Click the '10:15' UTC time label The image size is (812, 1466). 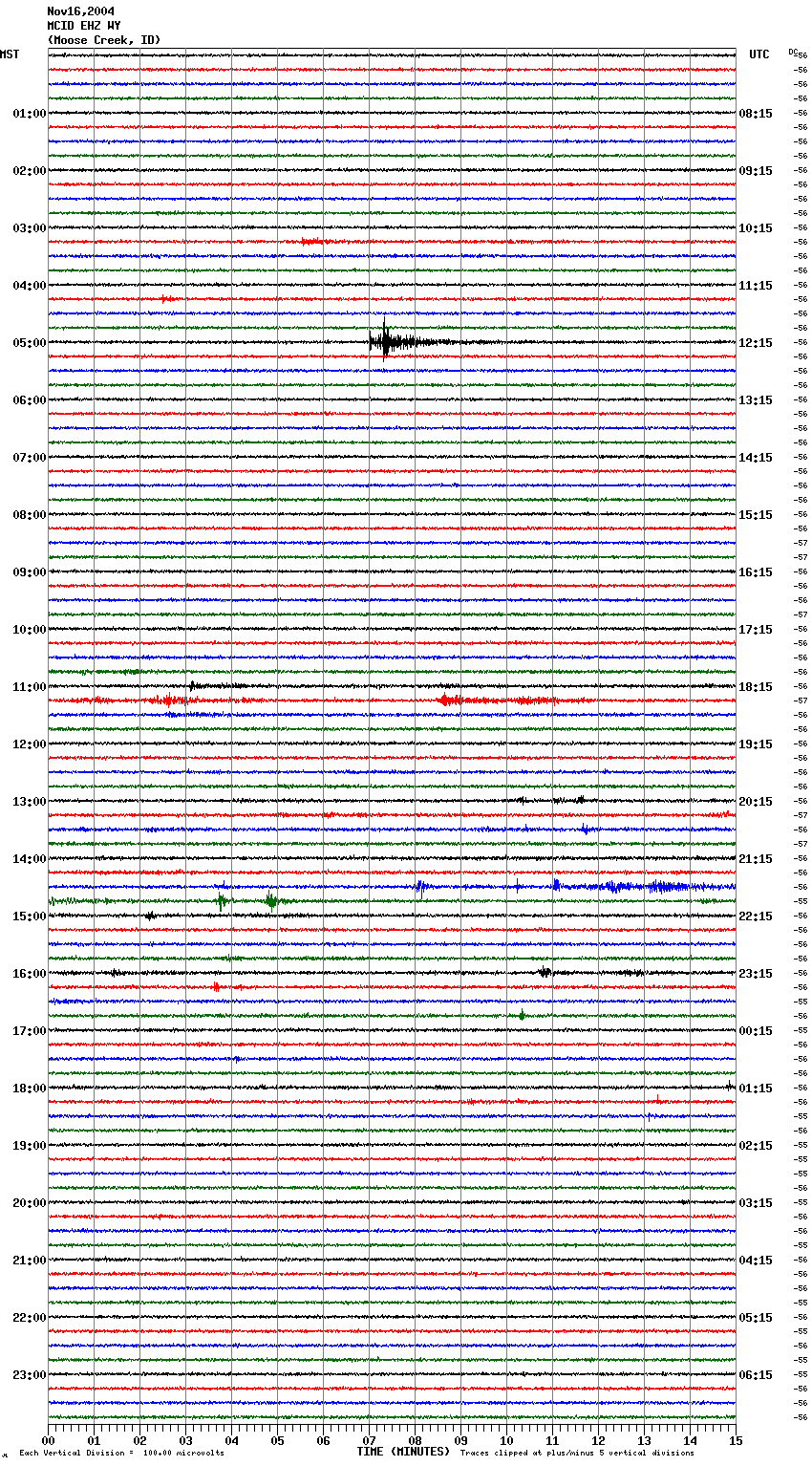click(x=756, y=228)
